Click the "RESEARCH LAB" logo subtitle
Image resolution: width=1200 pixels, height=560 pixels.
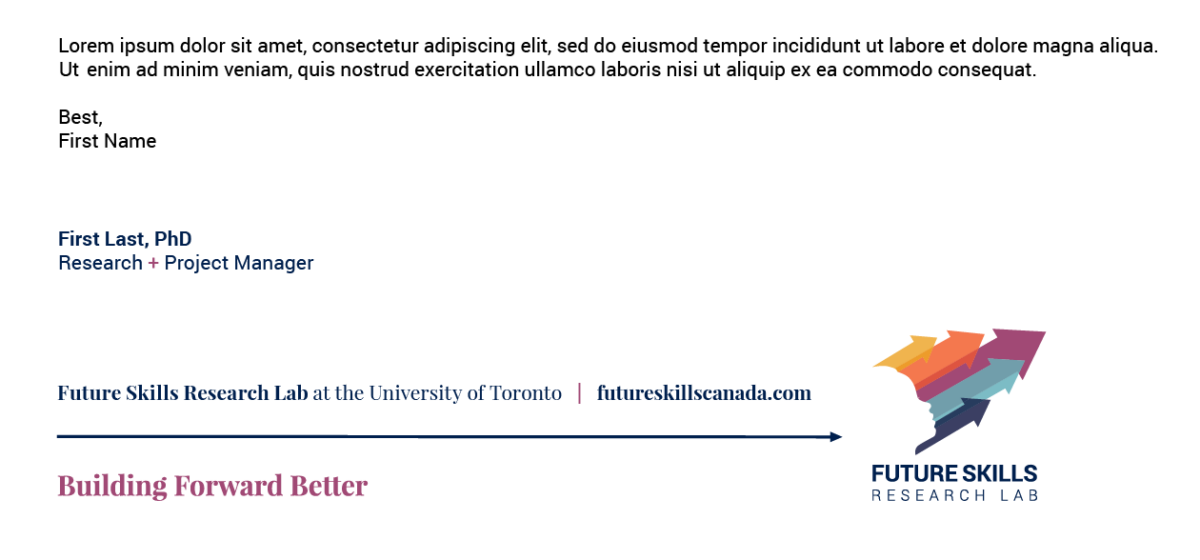pos(954,495)
